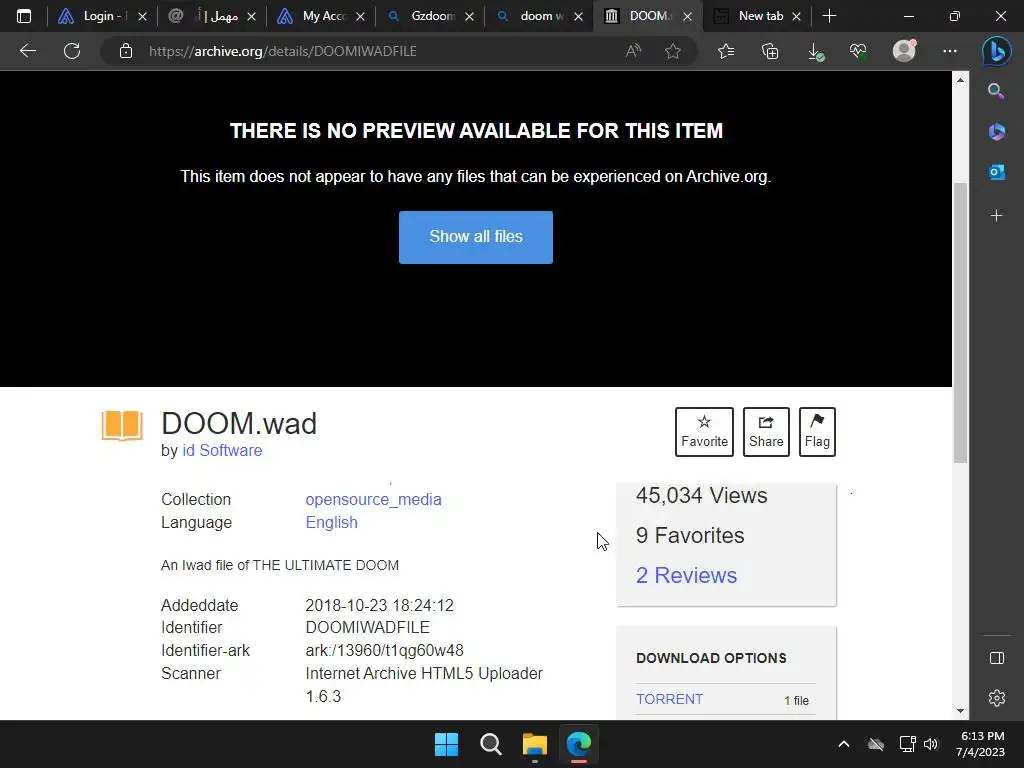The image size is (1024, 768).
Task: Open the tab actions menu icon
Action: click(x=24, y=16)
